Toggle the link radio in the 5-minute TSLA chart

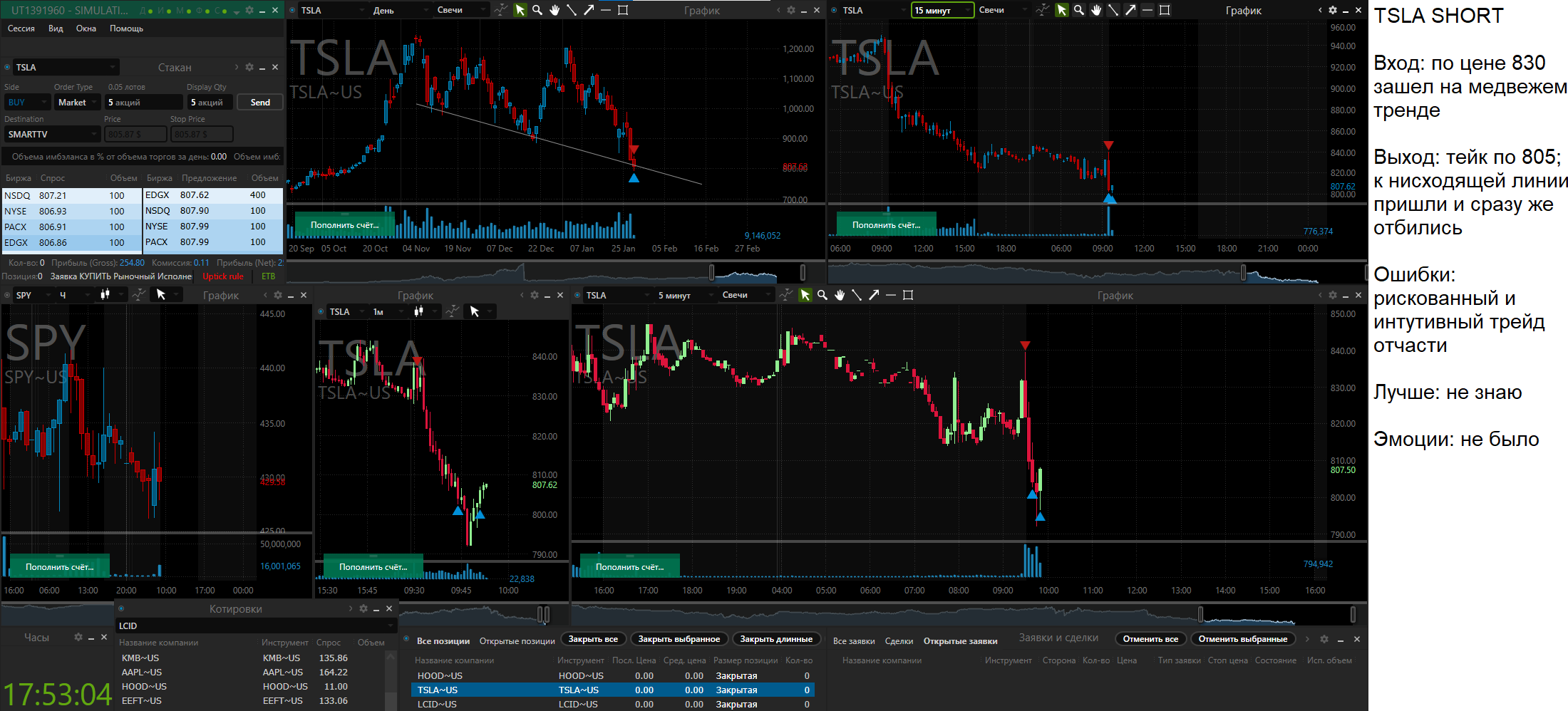click(x=577, y=295)
